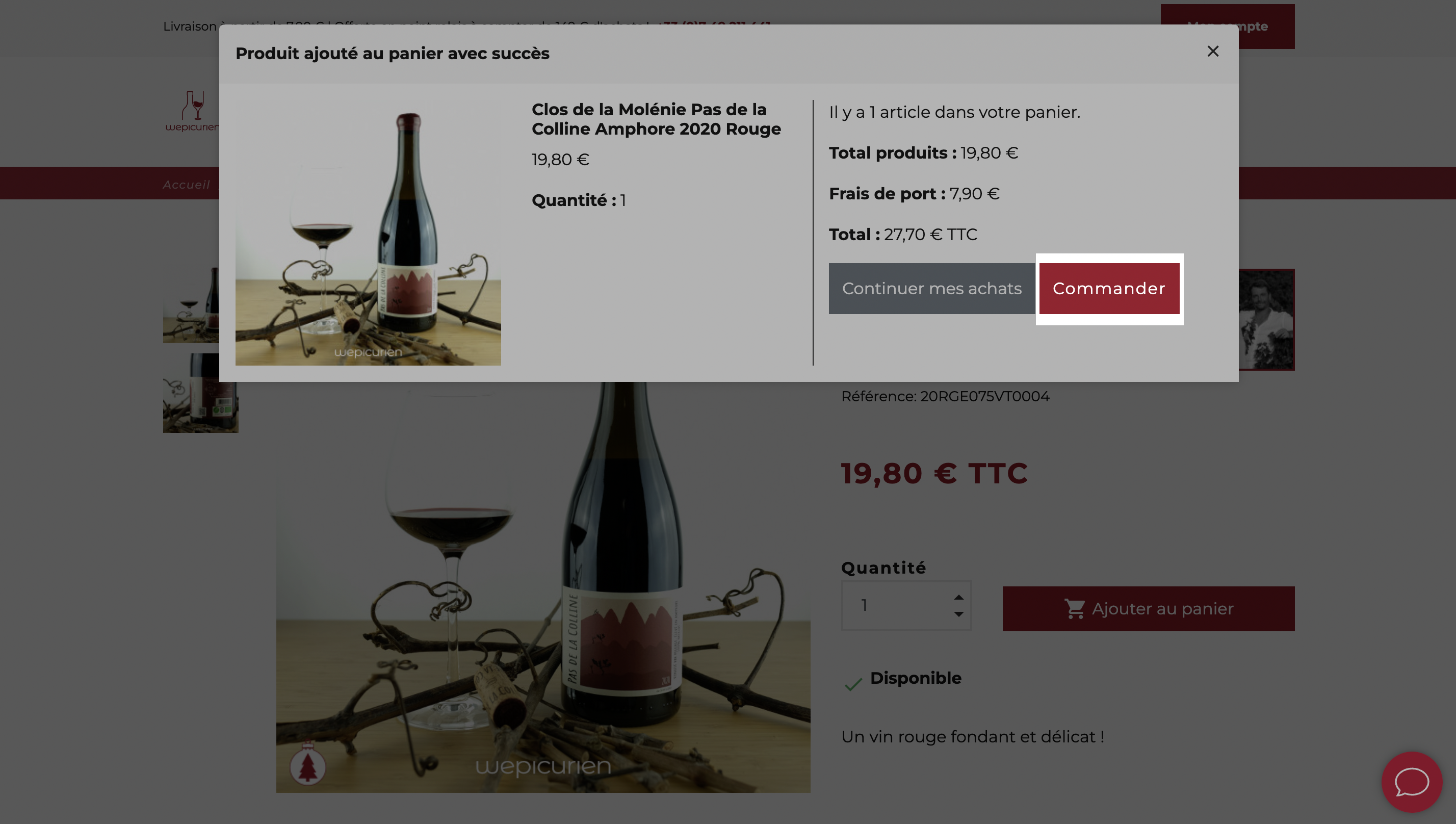Image resolution: width=1456 pixels, height=824 pixels.
Task: Open the live chat bubble icon
Action: (x=1411, y=782)
